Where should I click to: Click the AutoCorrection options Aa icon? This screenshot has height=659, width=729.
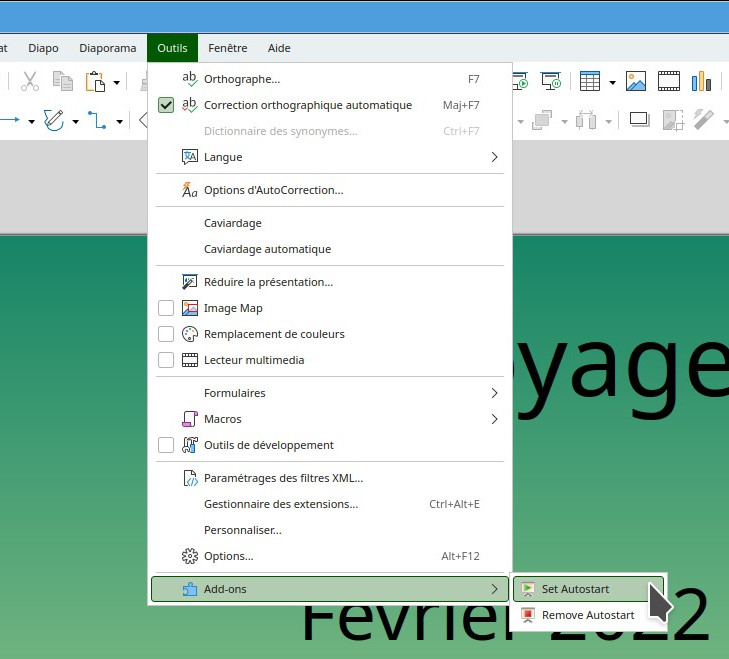point(190,190)
